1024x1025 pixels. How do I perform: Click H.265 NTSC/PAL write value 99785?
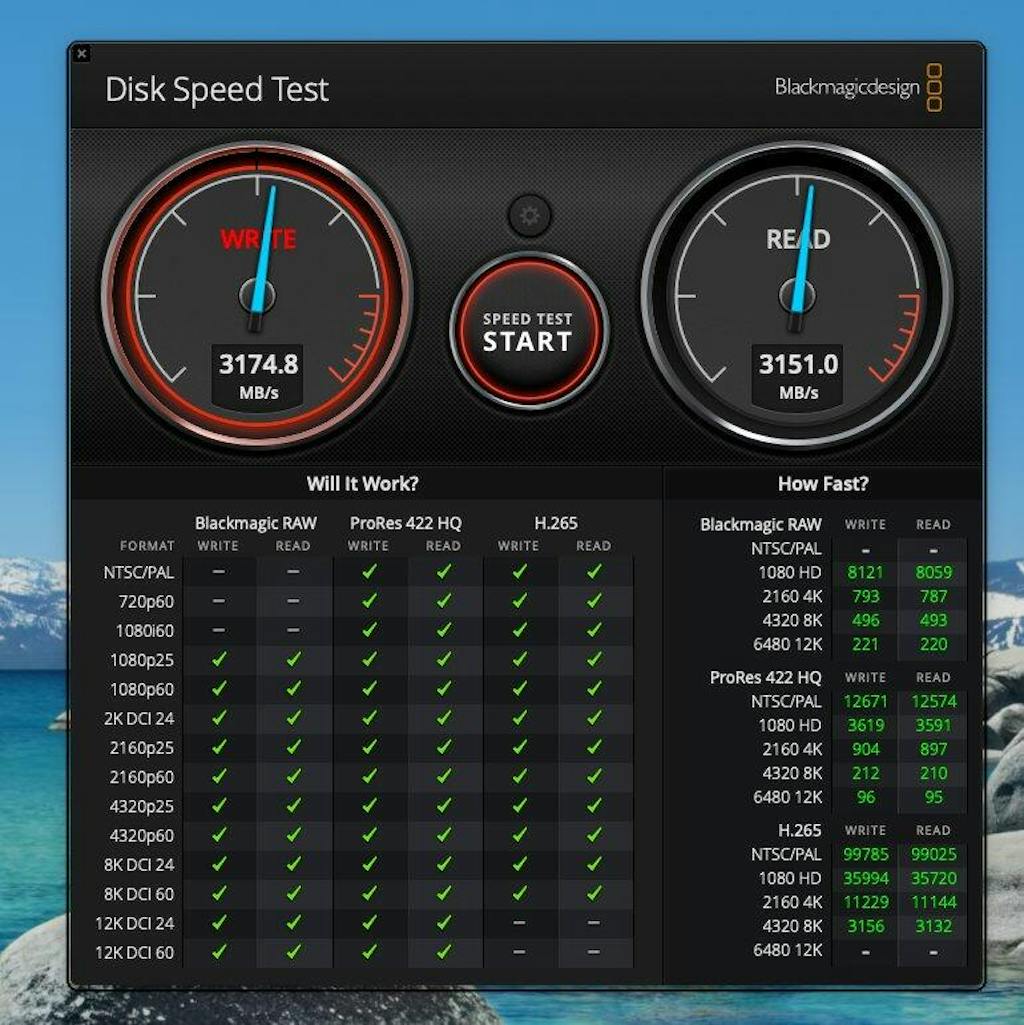865,854
